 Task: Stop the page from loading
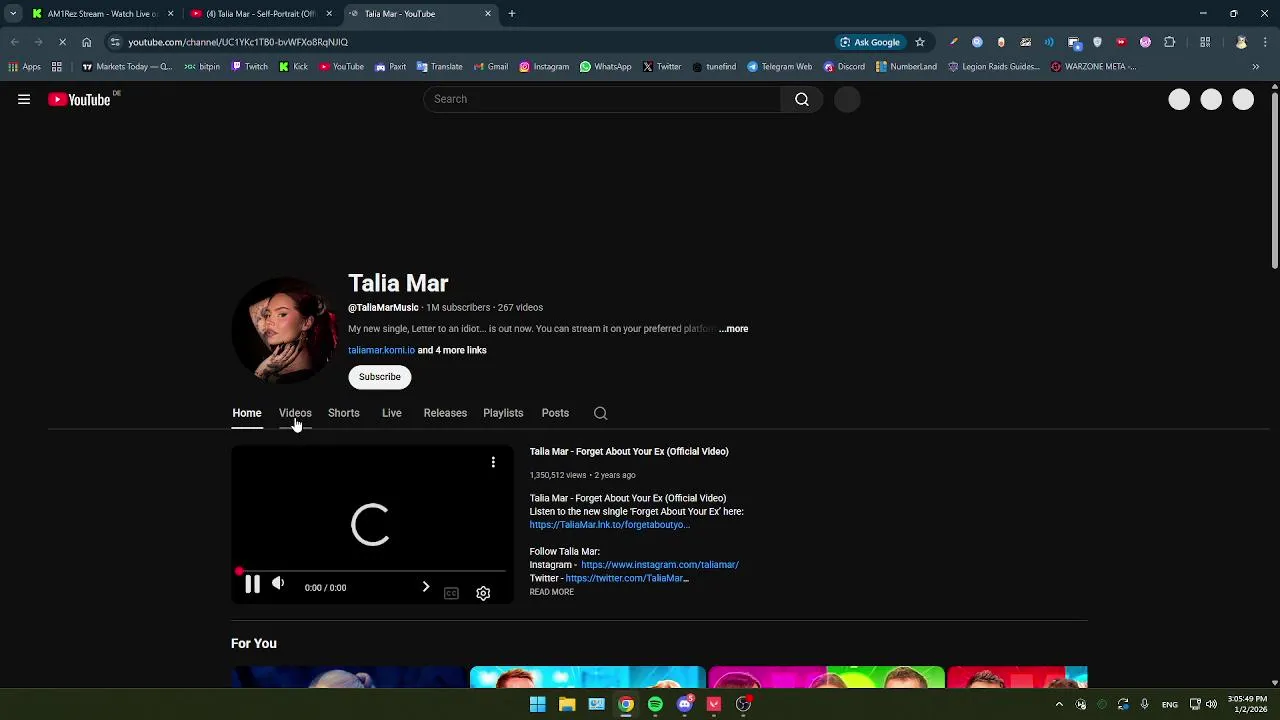point(62,42)
